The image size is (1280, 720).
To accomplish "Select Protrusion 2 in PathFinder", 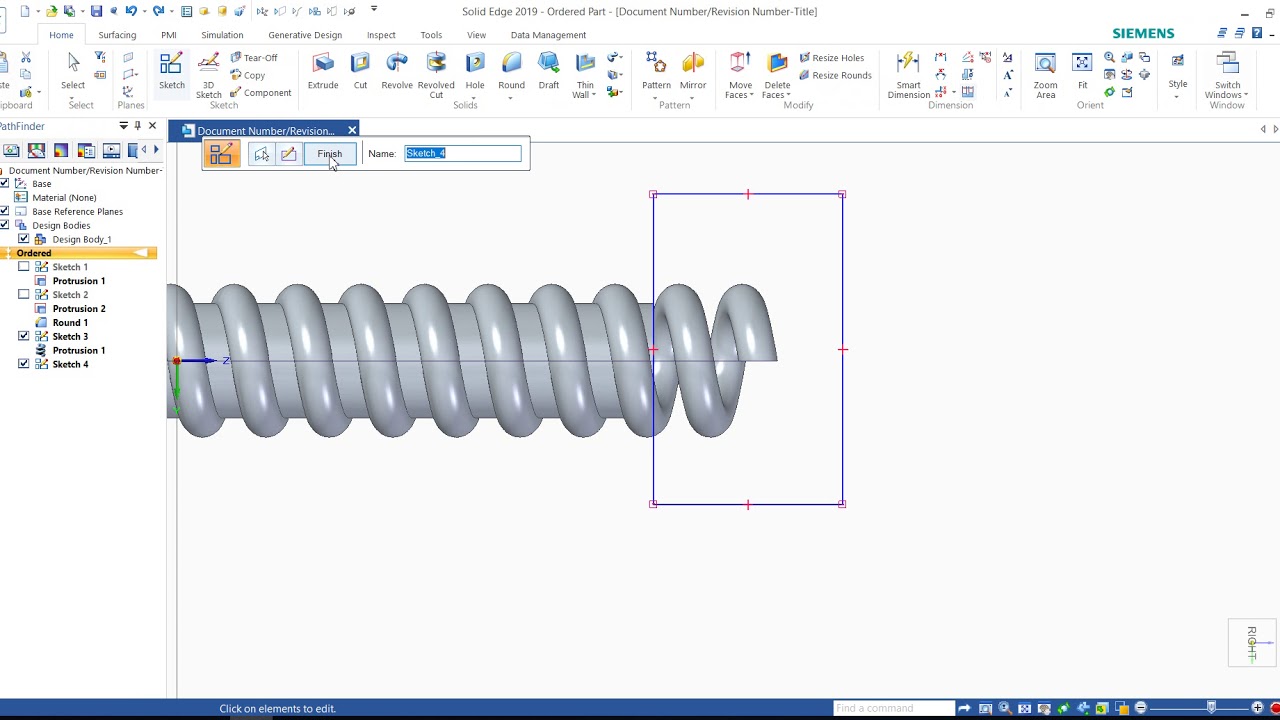I will coord(79,309).
